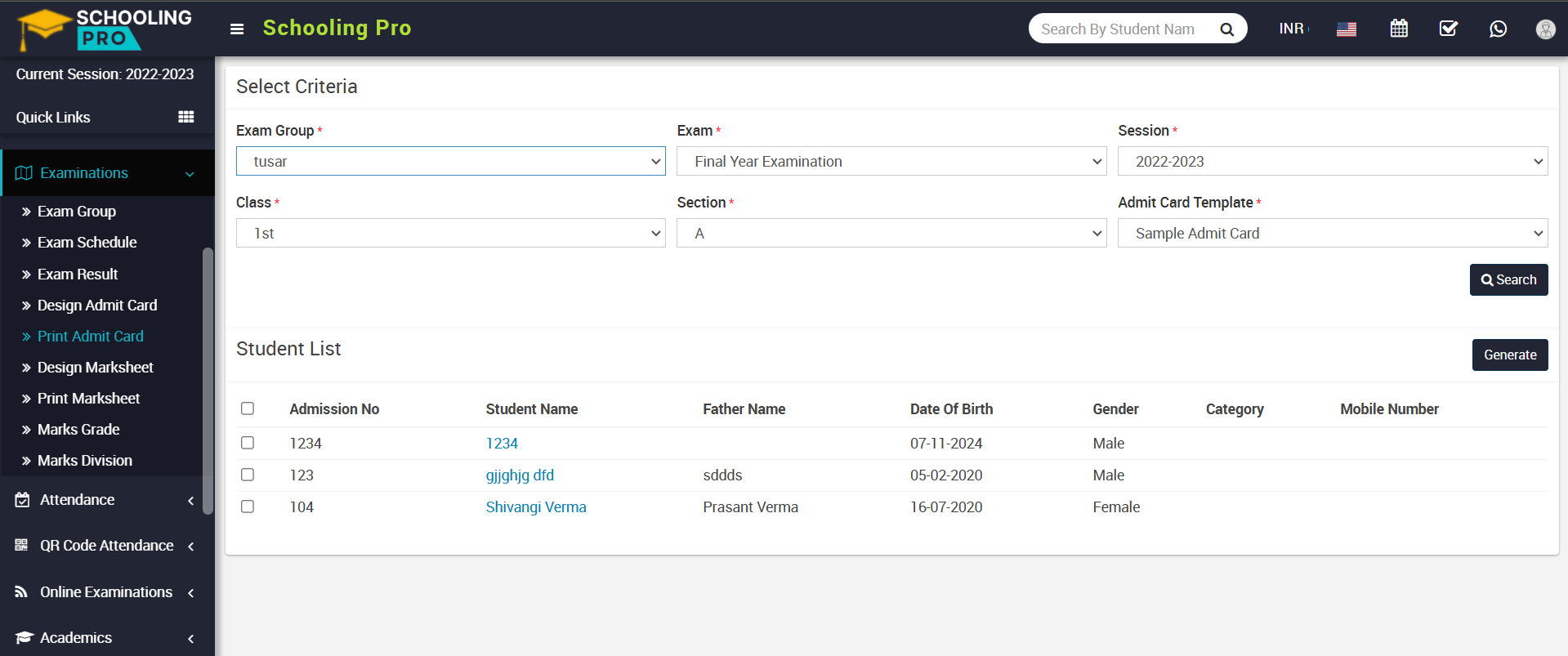Click the Online Examinations RSS icon

[21, 591]
